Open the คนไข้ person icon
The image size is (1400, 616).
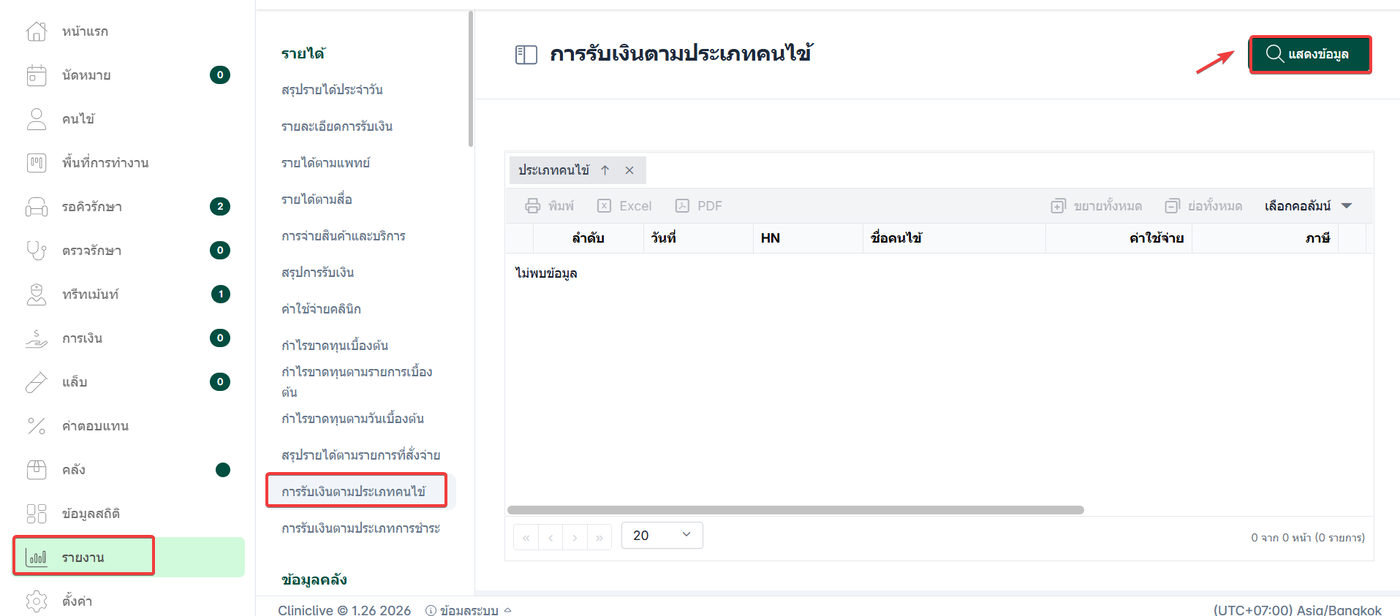[36, 119]
